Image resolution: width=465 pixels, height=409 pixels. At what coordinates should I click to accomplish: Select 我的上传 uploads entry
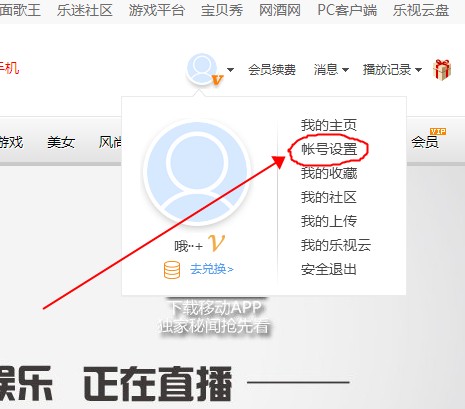tap(329, 221)
